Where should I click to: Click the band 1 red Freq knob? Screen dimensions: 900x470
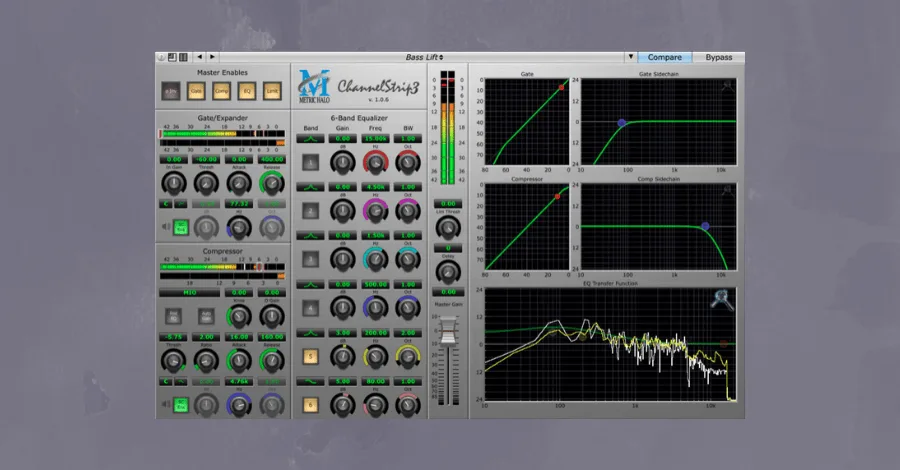pyautogui.click(x=375, y=164)
